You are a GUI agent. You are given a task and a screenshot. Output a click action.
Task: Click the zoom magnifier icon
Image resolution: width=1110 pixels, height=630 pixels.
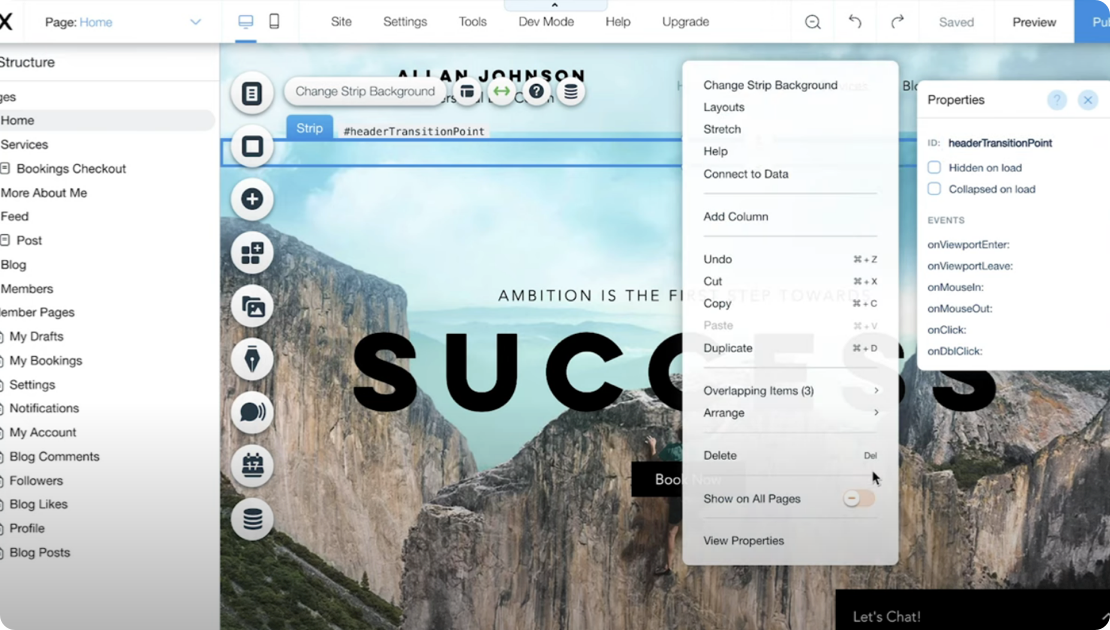(x=813, y=20)
